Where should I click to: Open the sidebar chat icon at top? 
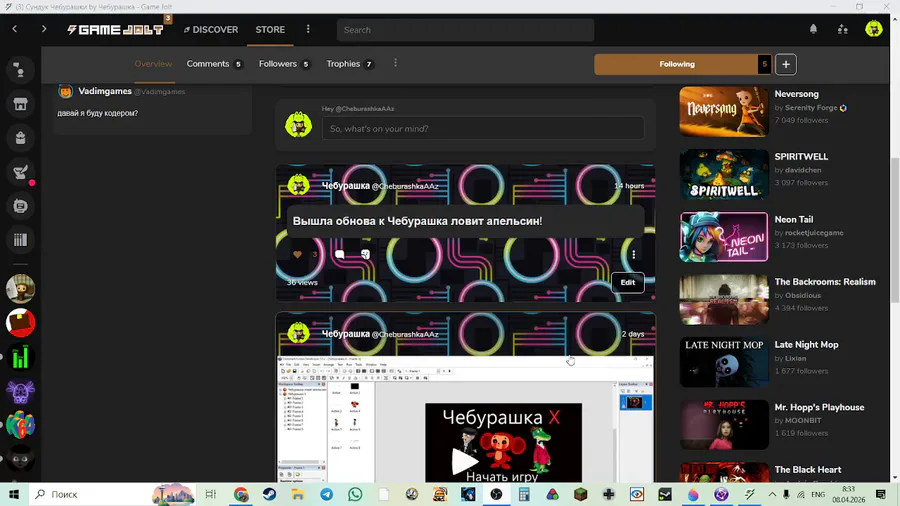click(20, 70)
